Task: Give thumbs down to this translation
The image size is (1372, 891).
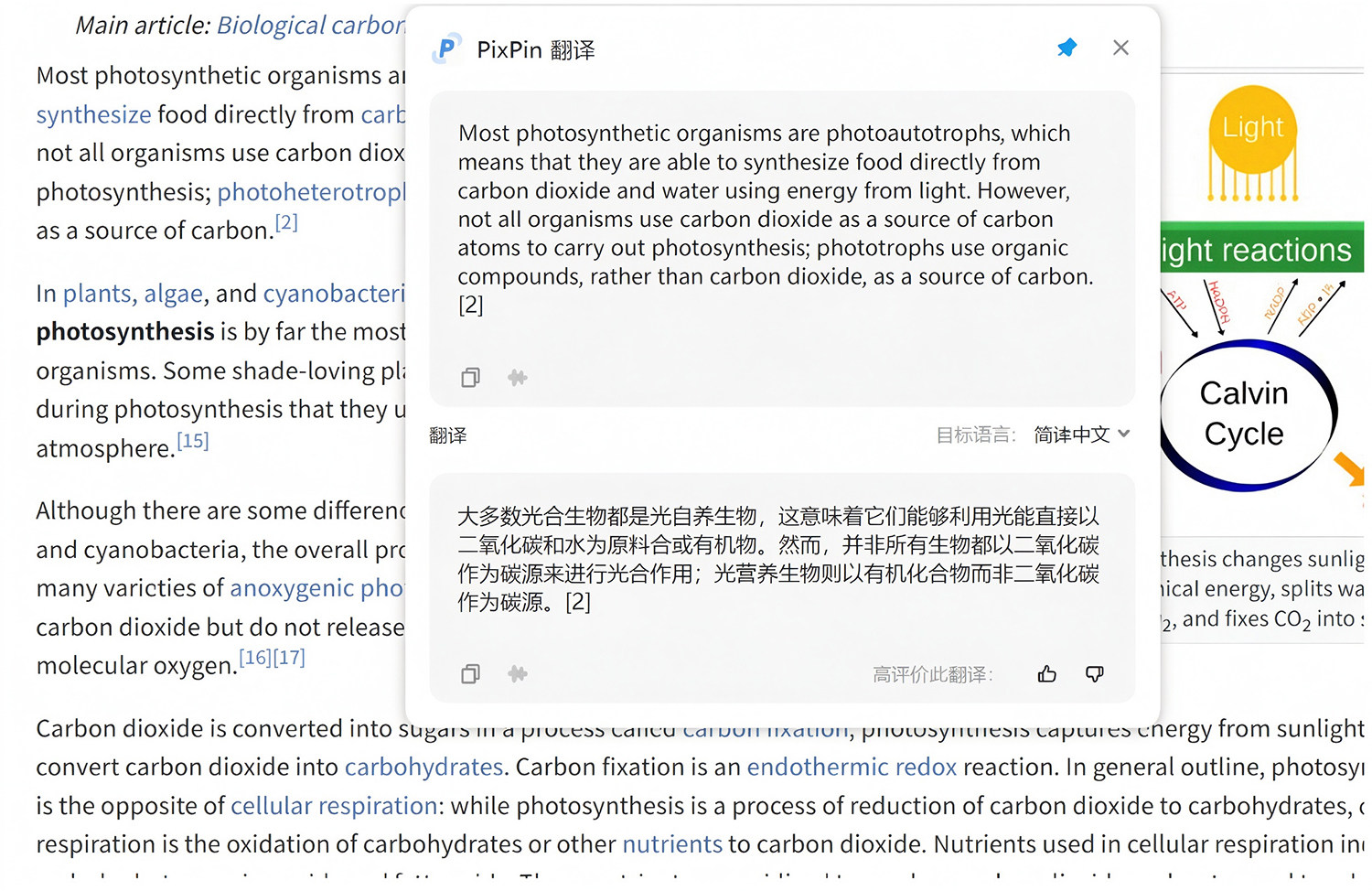Action: point(1095,674)
